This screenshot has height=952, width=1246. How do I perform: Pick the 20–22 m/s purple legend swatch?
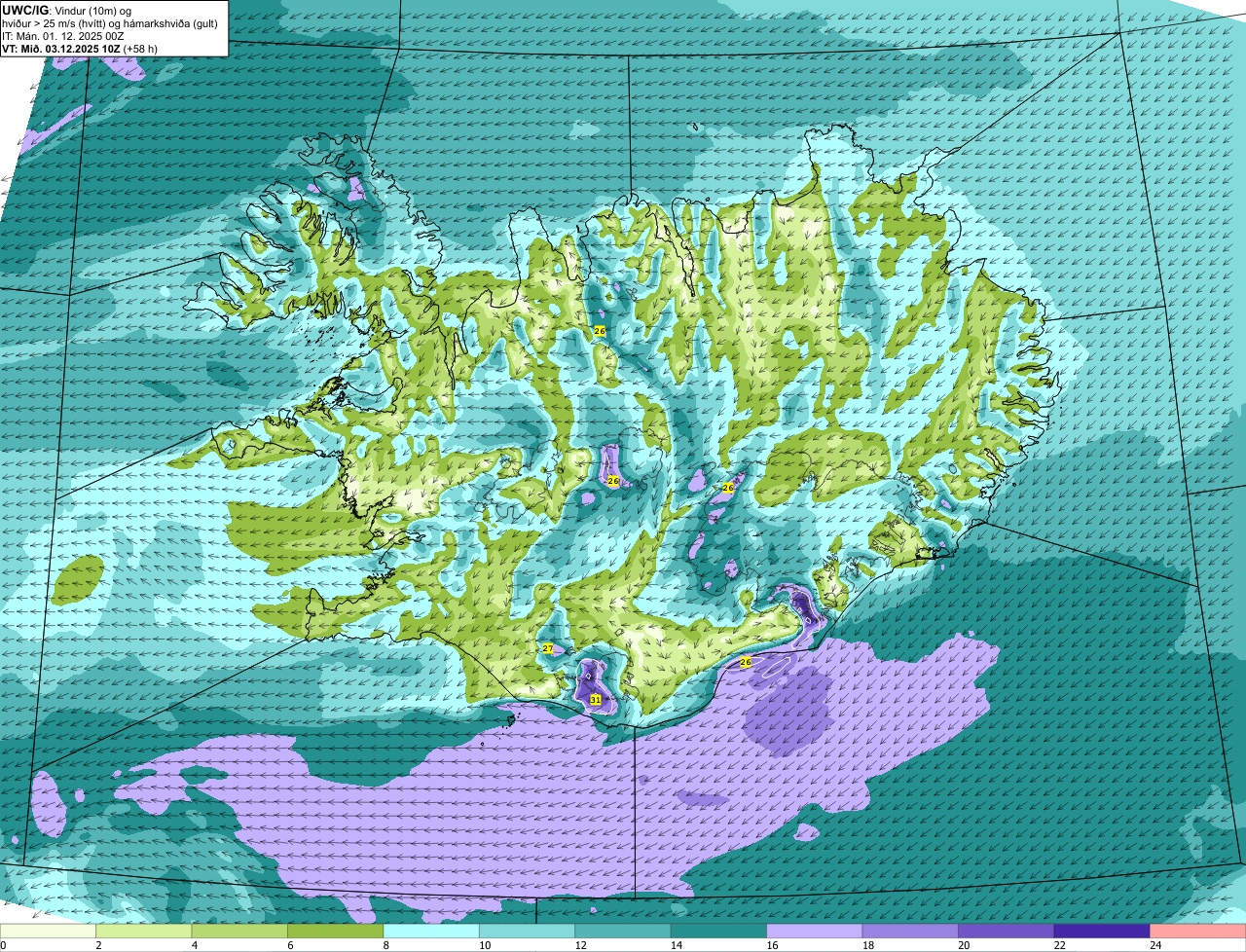click(1008, 932)
